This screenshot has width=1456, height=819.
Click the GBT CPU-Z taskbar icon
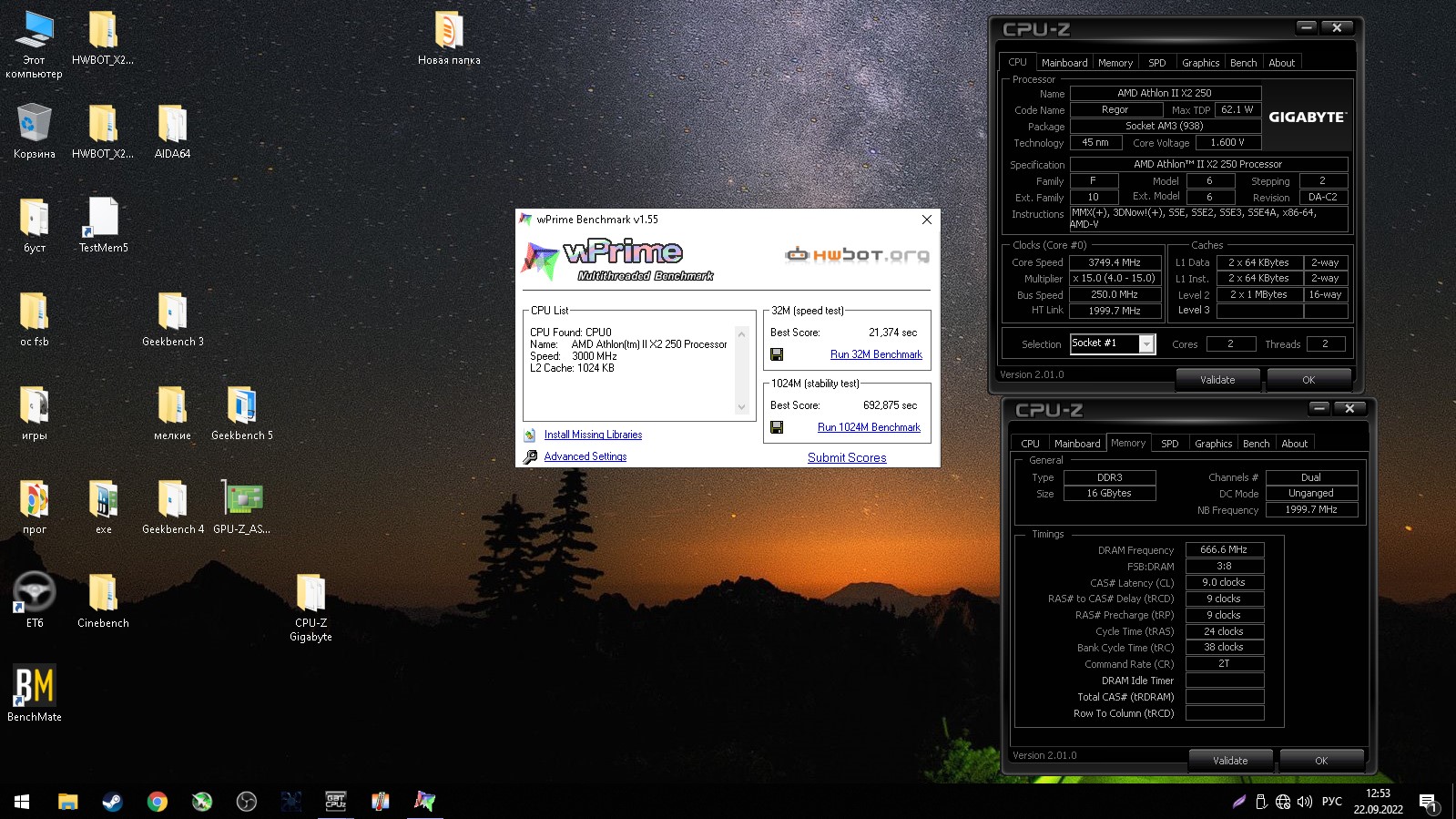[335, 802]
